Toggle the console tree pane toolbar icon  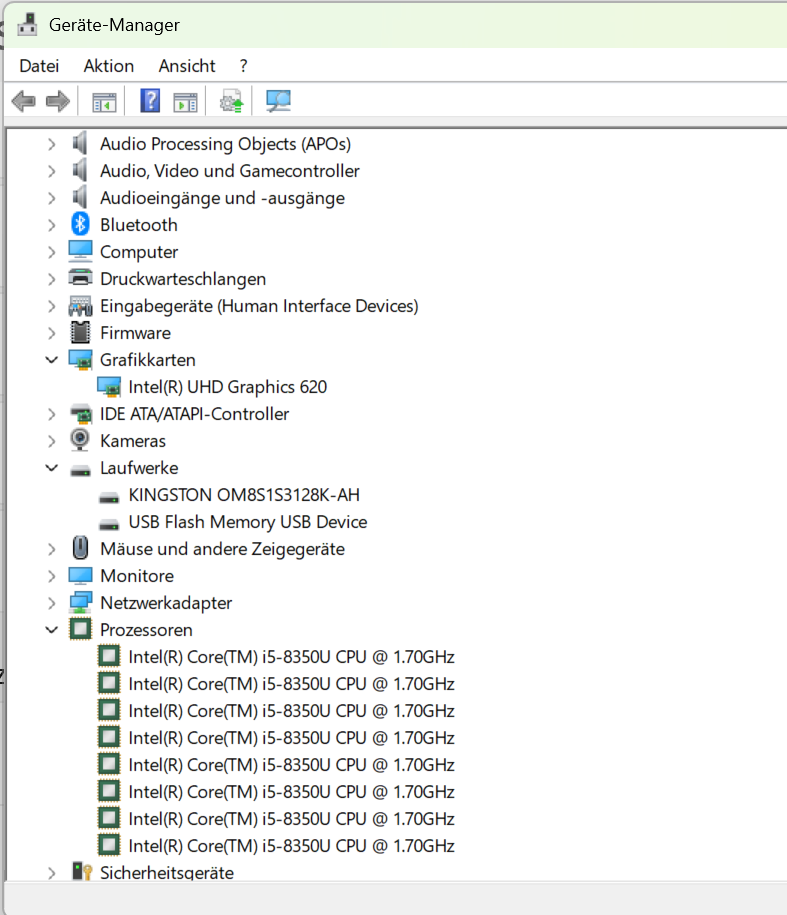click(104, 102)
